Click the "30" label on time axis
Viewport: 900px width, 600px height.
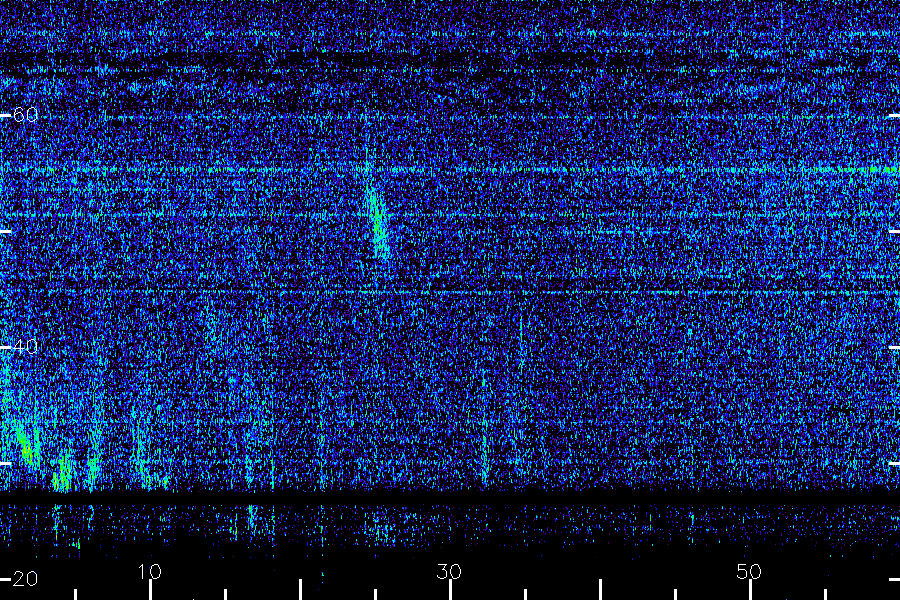449,572
